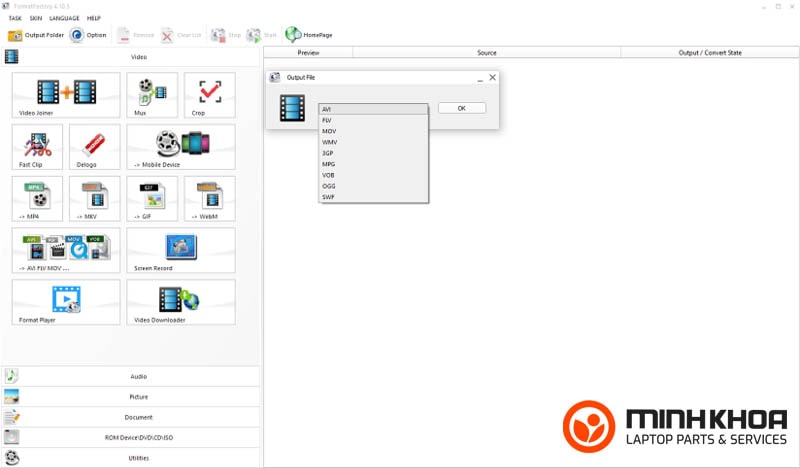Viewport: 800px width, 468px height.
Task: Expand the ROM Device\DVD\CD\ISO category
Action: click(131, 437)
